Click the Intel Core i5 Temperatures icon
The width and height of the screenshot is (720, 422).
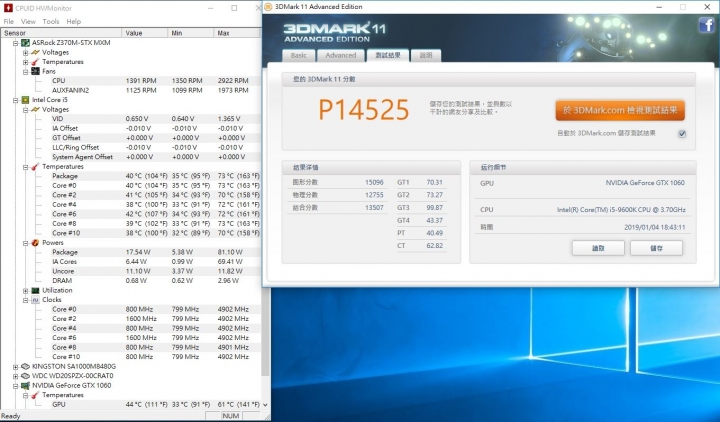tap(35, 167)
